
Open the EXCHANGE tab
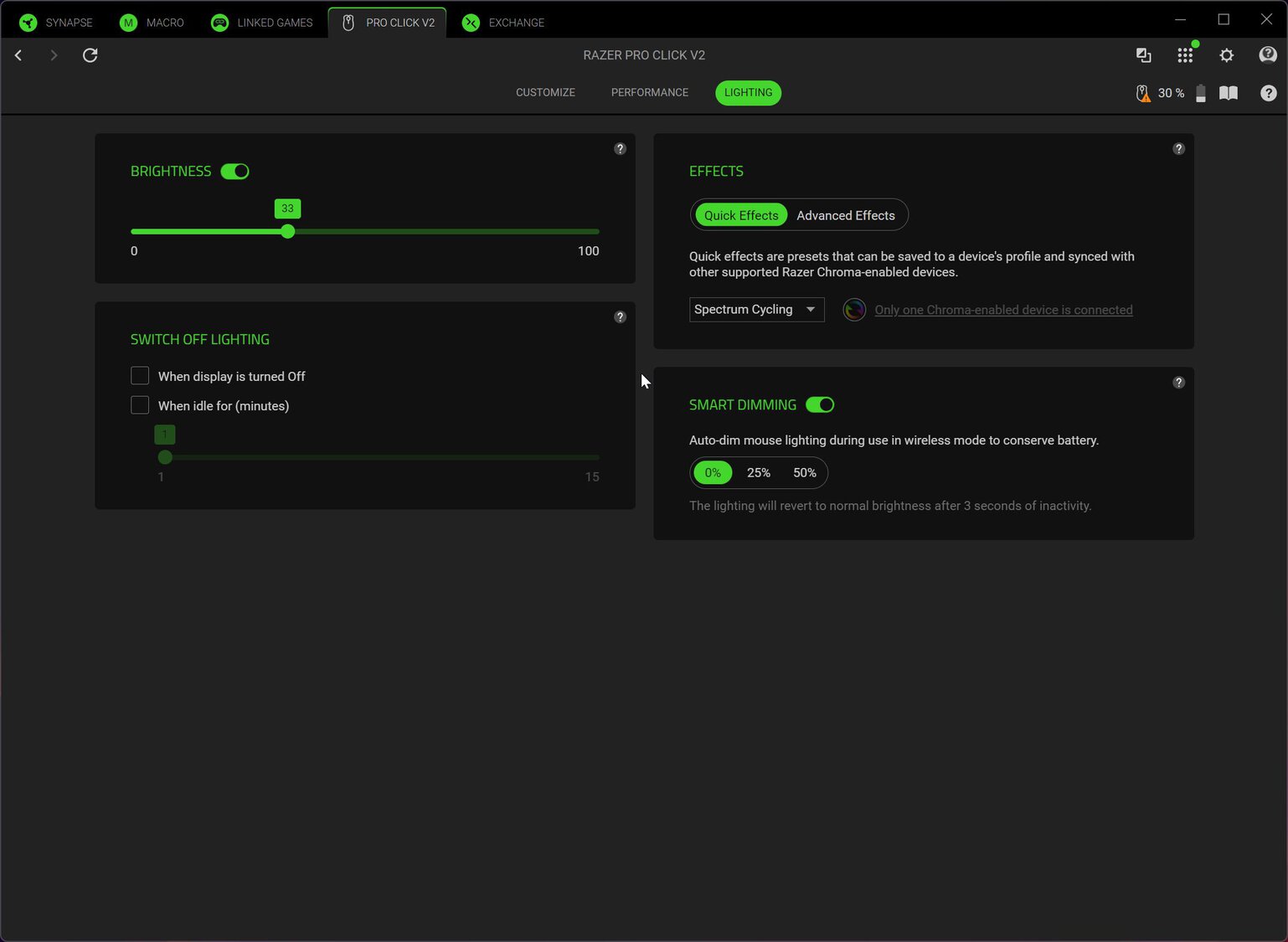pyautogui.click(x=503, y=23)
